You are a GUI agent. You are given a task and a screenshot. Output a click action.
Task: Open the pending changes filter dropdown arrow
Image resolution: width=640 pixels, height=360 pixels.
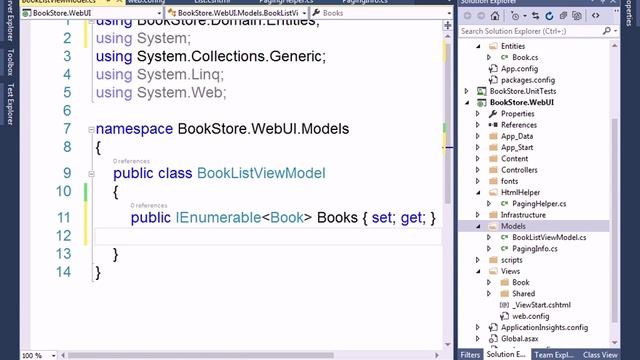click(x=525, y=16)
